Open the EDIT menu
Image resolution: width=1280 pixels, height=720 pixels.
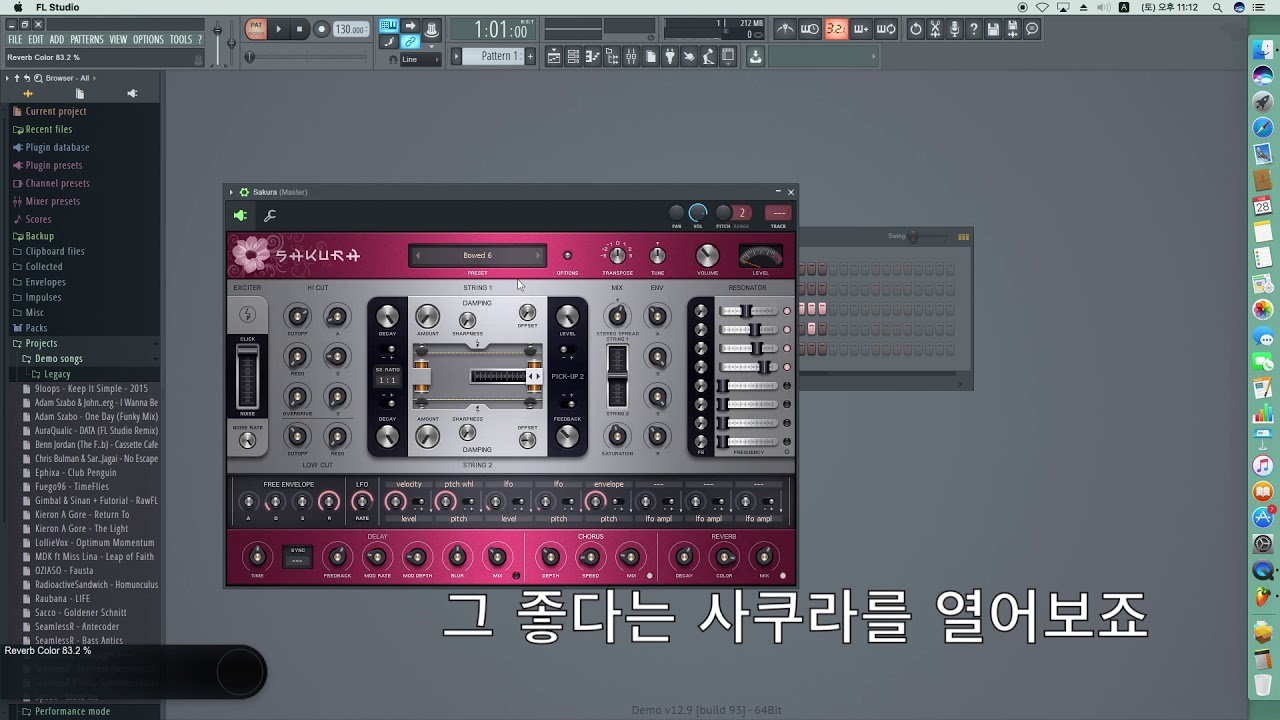tap(36, 40)
